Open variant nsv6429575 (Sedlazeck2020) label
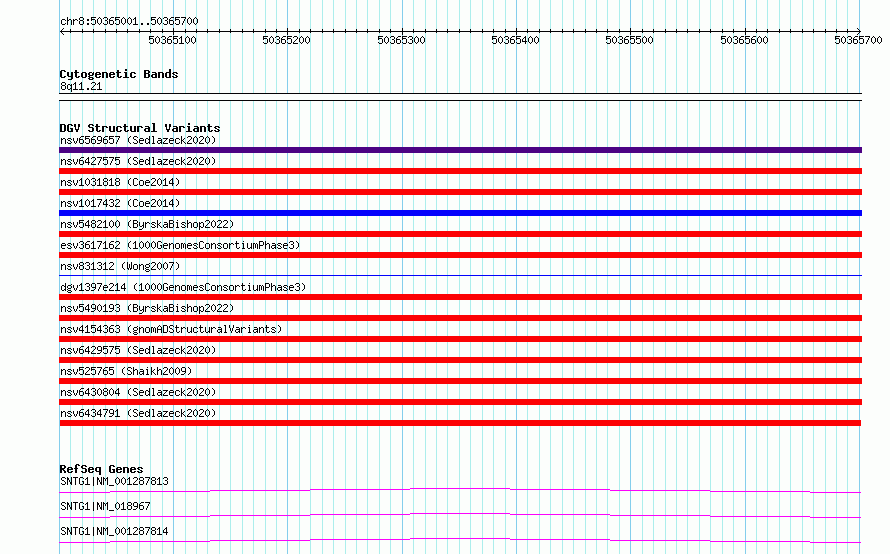The height and width of the screenshot is (554, 890). coord(138,350)
